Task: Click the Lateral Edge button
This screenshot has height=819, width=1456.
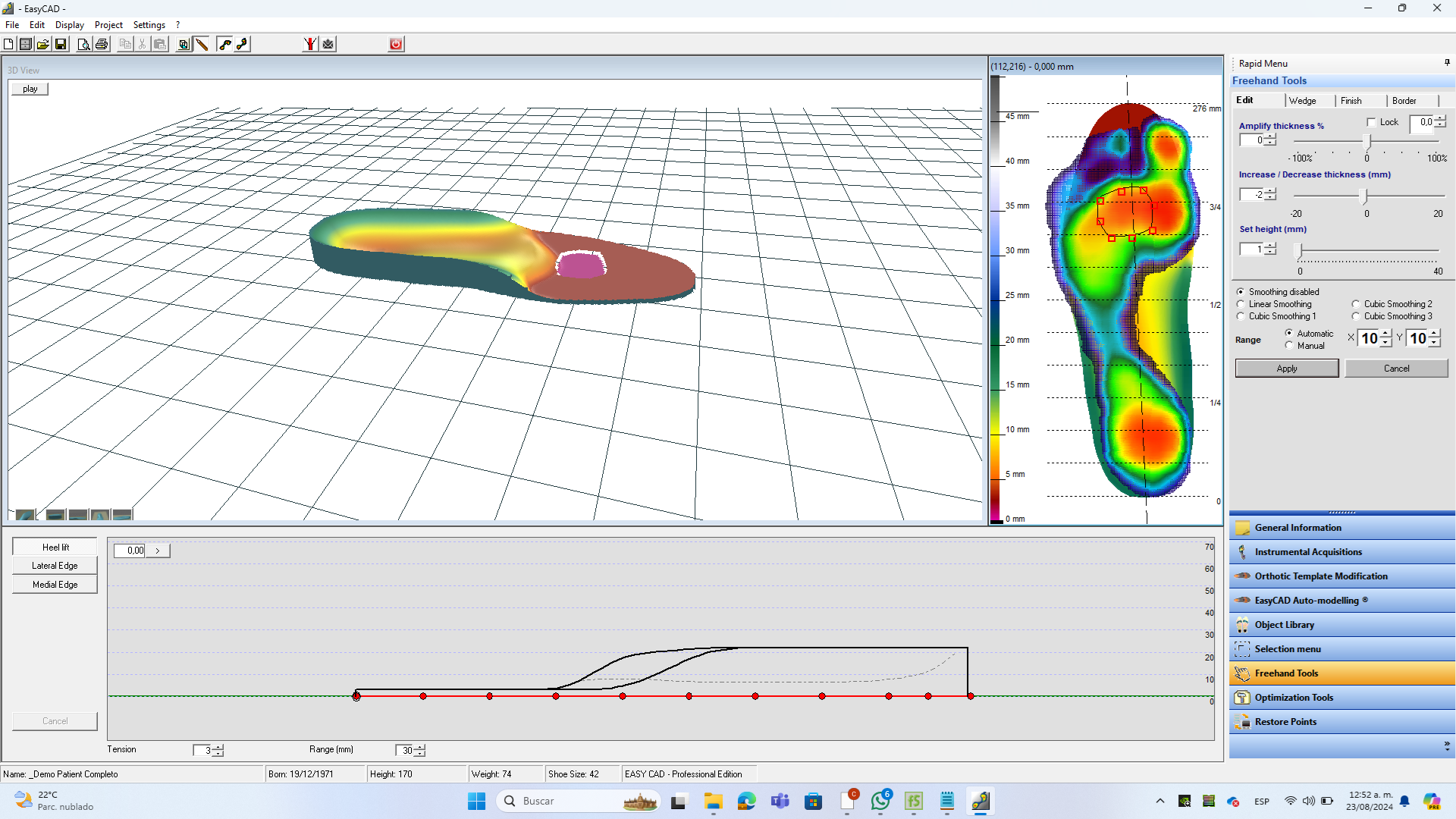Action: tap(55, 566)
